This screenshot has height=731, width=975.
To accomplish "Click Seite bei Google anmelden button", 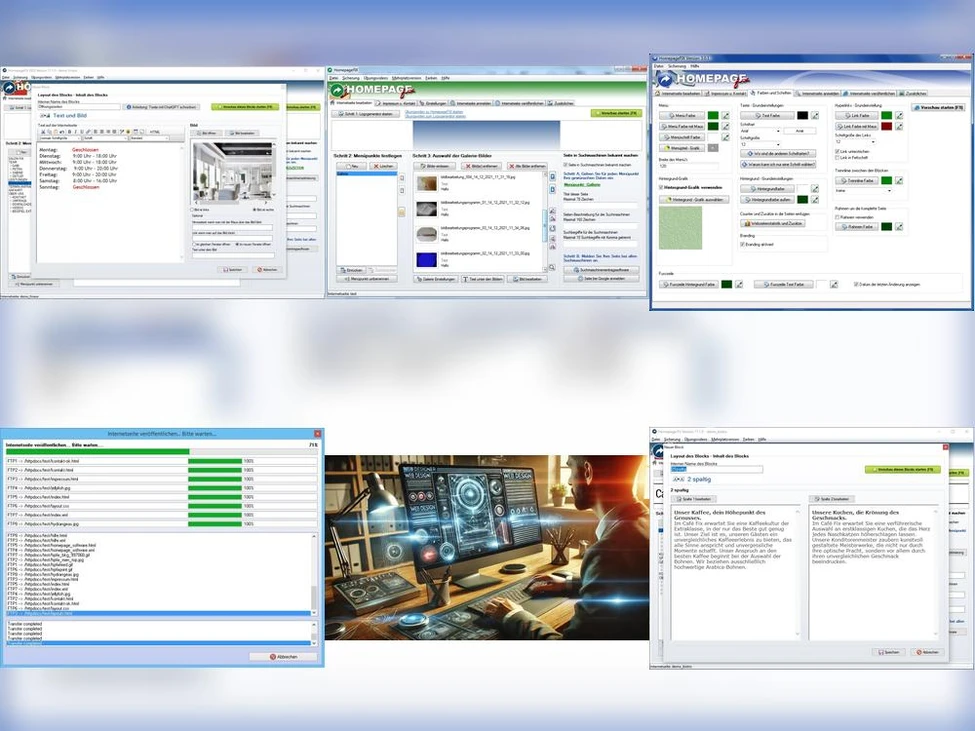I will [x=601, y=278].
